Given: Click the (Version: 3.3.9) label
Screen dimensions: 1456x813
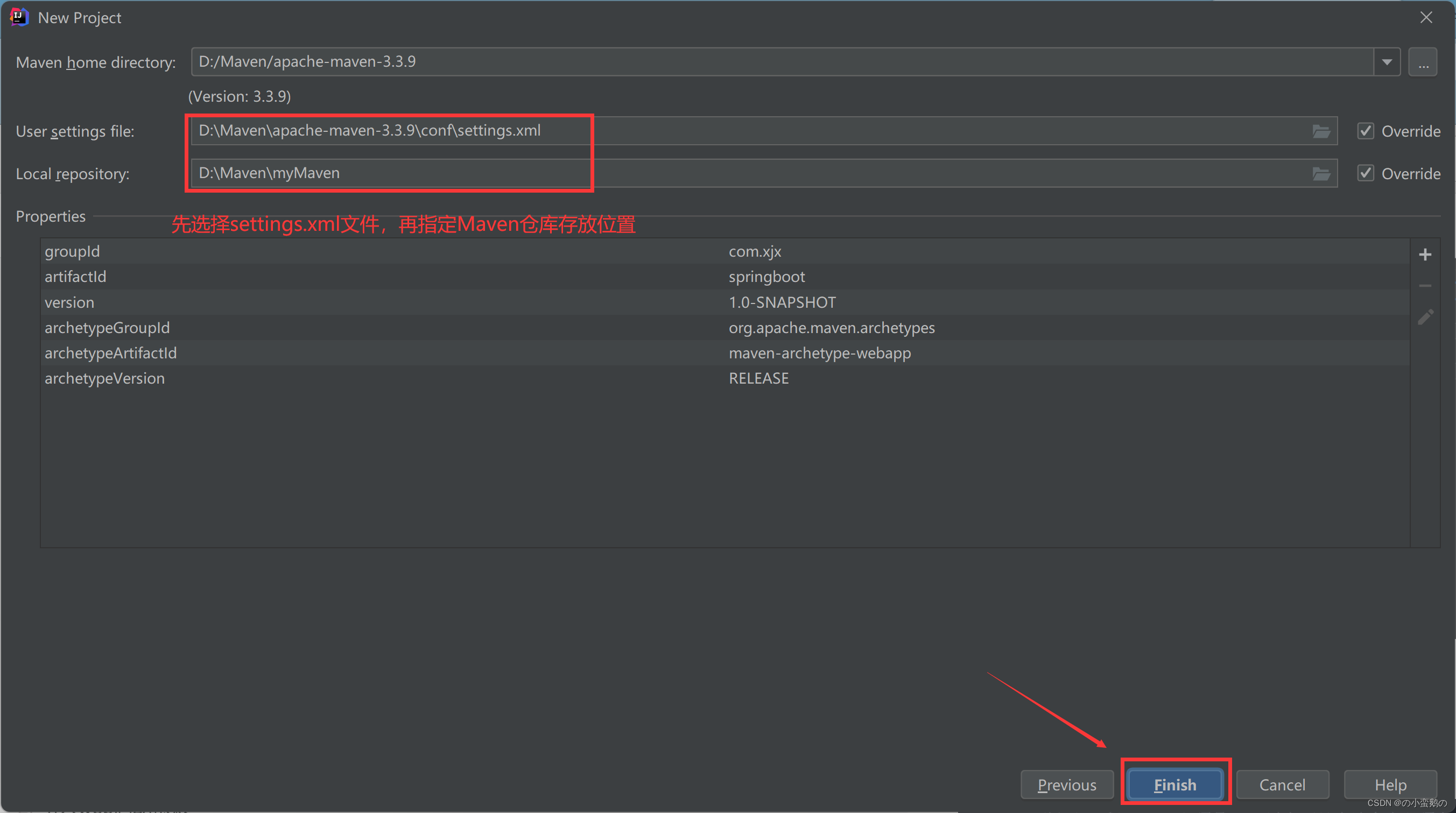Looking at the screenshot, I should click(239, 97).
